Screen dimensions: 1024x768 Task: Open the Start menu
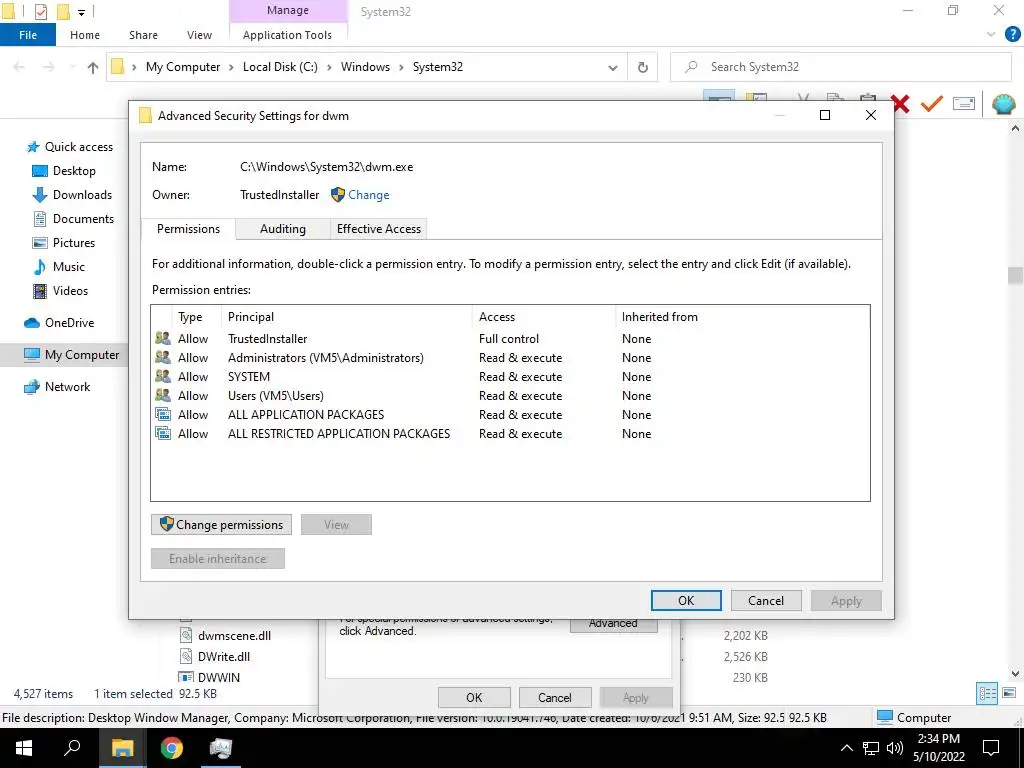point(24,748)
